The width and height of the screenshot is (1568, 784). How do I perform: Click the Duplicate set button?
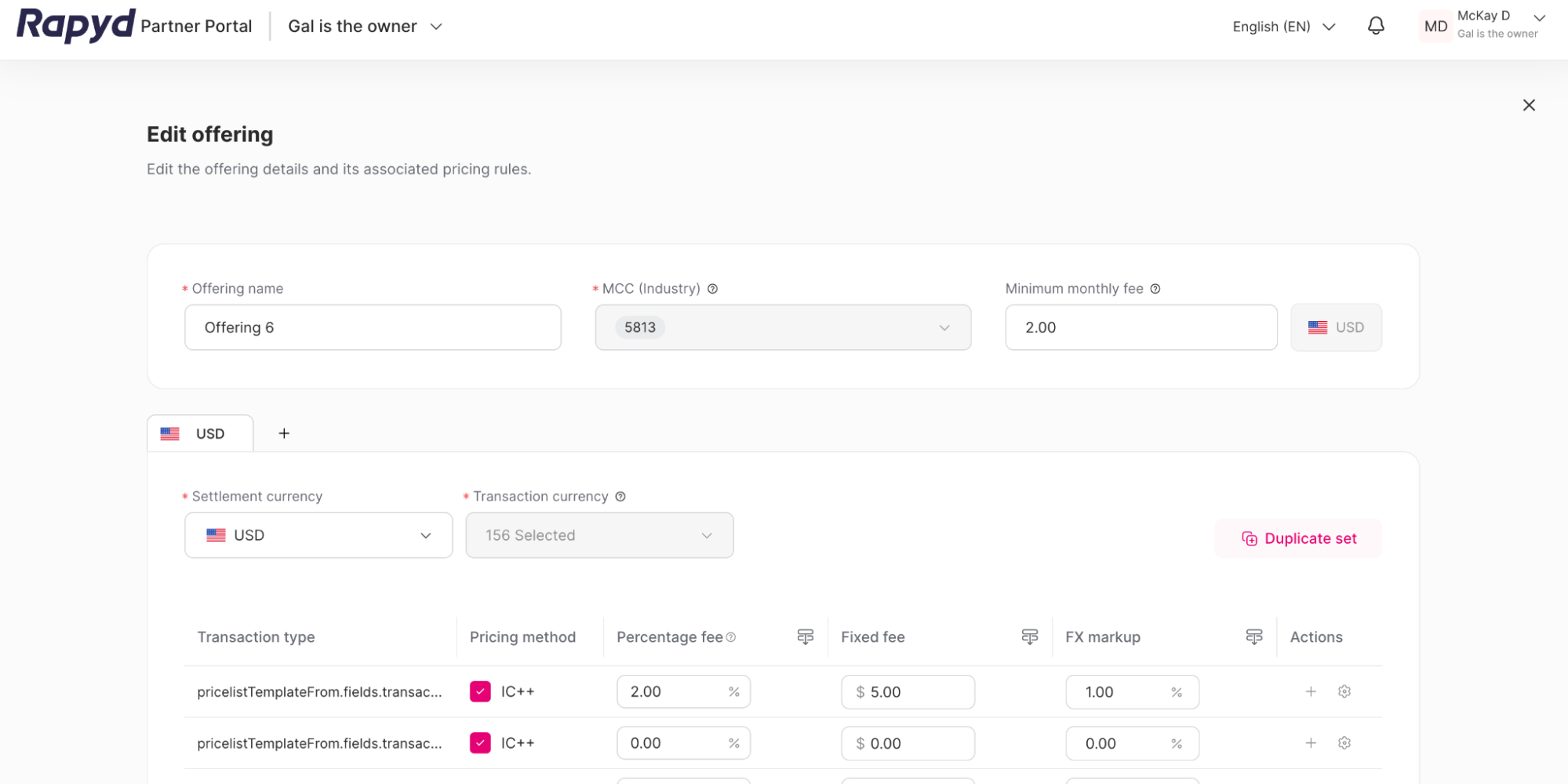[x=1297, y=538]
